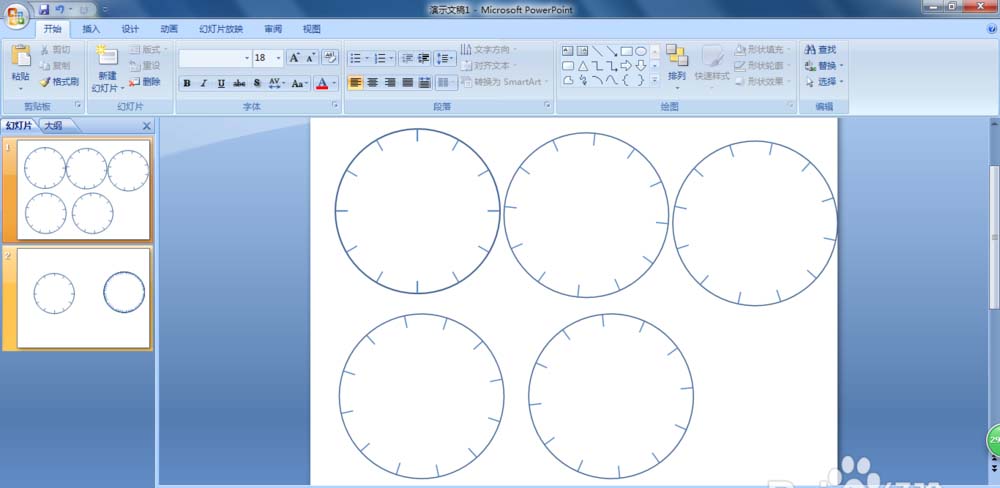Click the Clear Formatting icon
Viewport: 1000px width, 488px height.
point(330,57)
